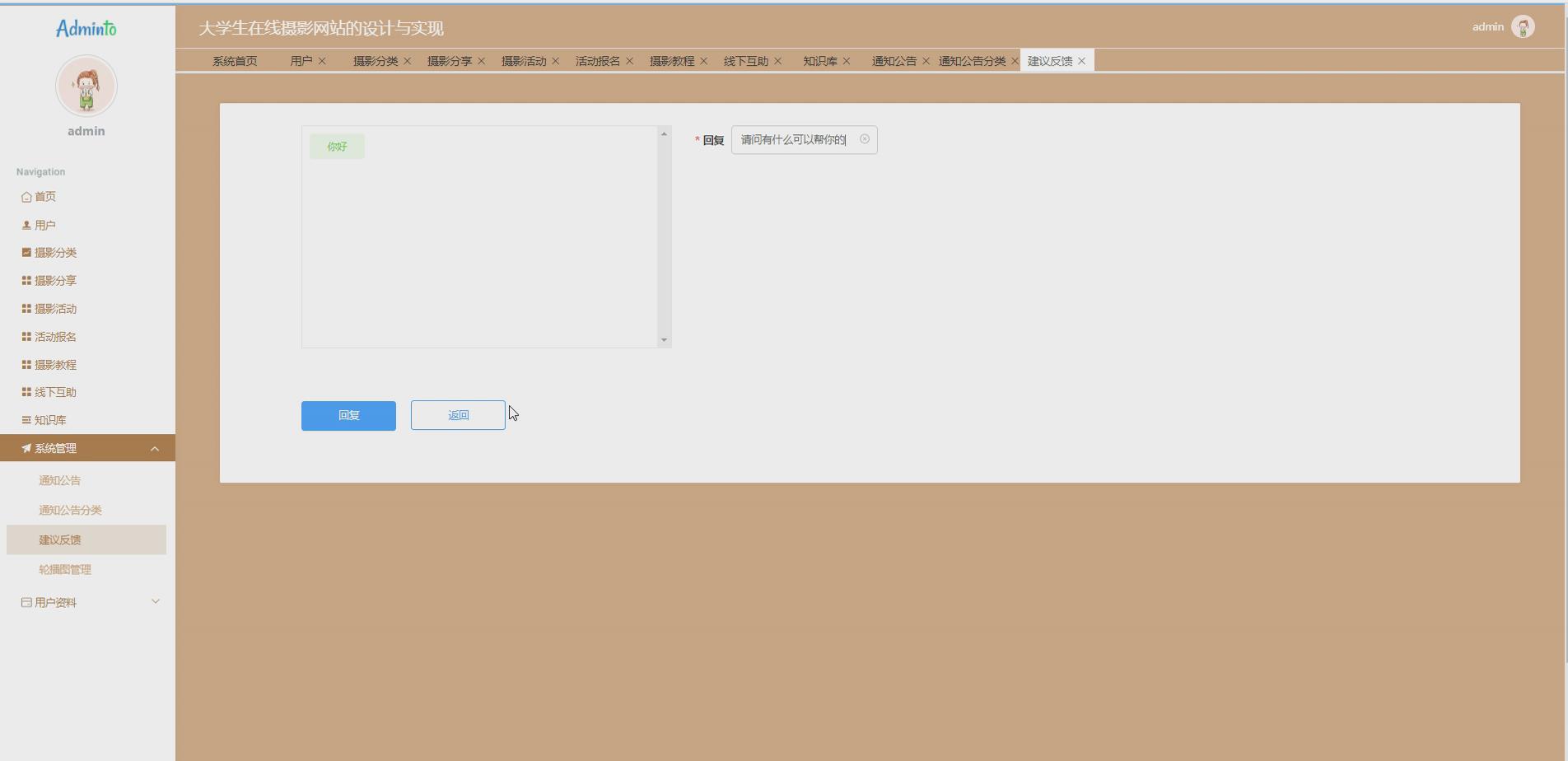Click the 返回 button
The width and height of the screenshot is (1568, 761).
pos(457,415)
